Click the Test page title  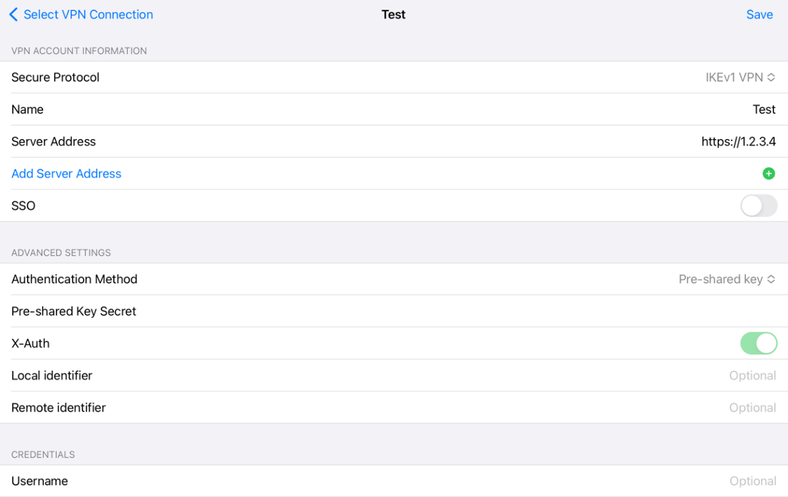click(393, 15)
